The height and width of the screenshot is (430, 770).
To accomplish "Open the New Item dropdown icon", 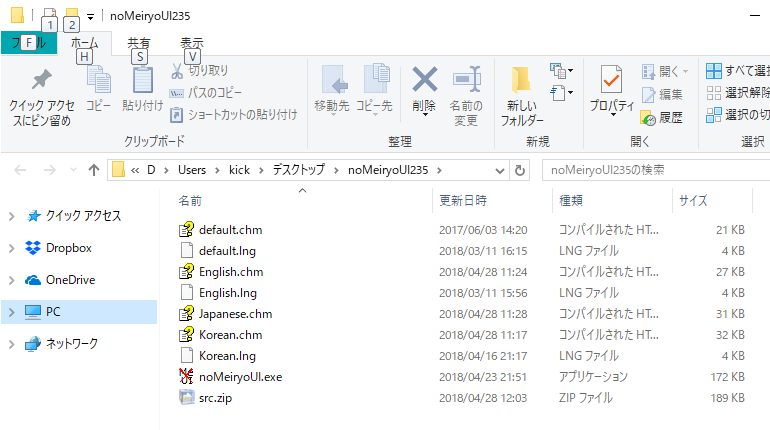I will (x=561, y=71).
